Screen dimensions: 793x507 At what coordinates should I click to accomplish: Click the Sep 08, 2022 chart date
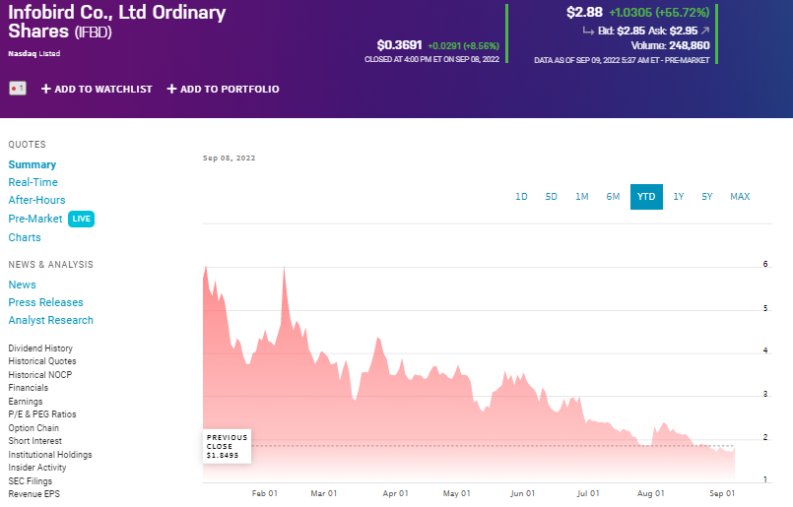coord(229,158)
